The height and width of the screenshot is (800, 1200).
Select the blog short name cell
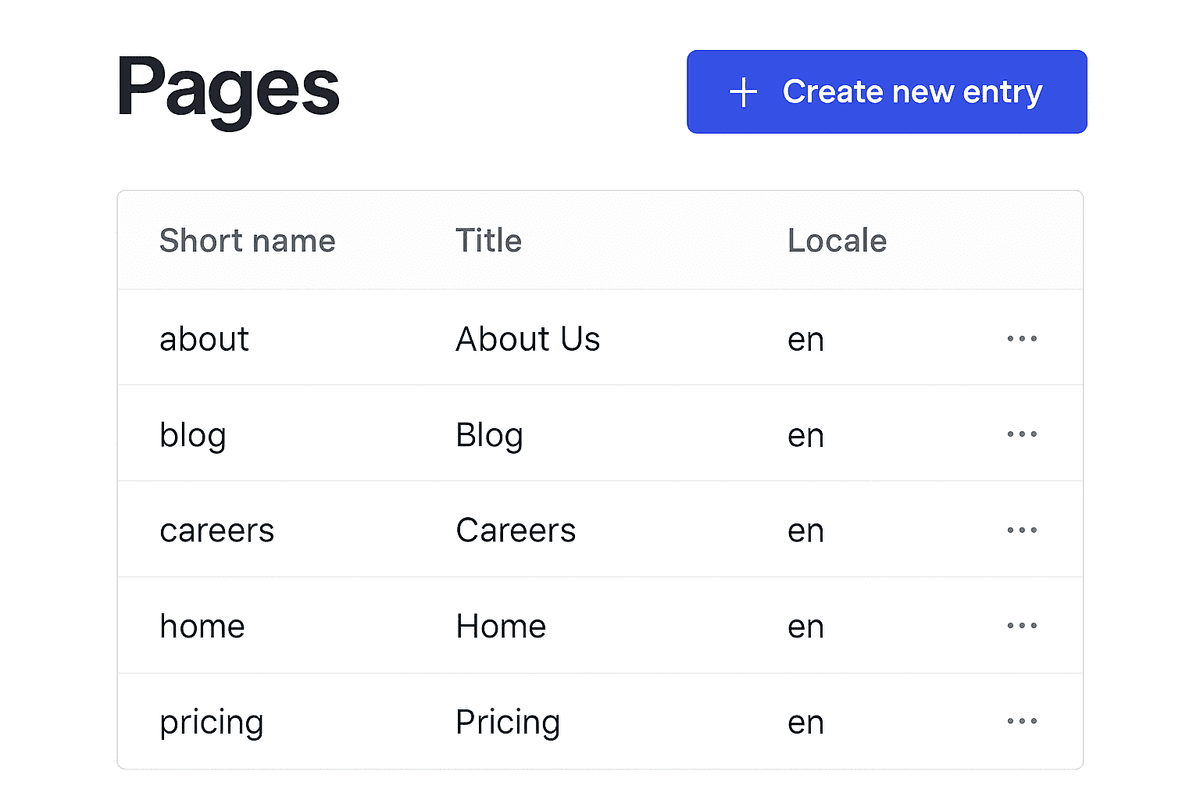click(193, 435)
